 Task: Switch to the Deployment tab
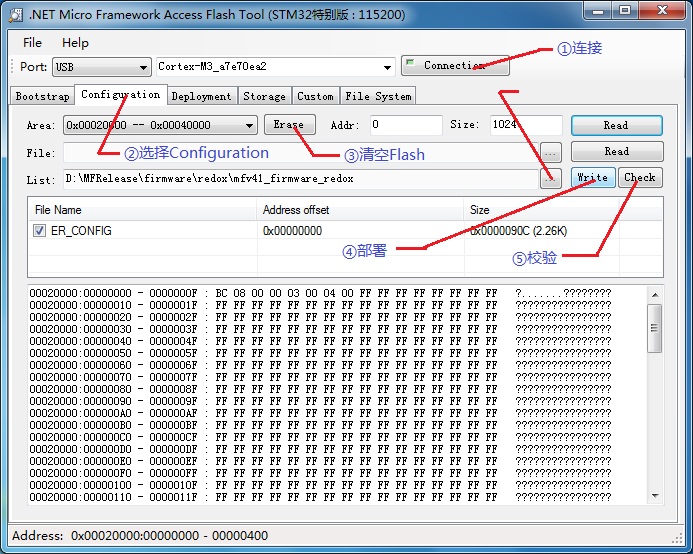tap(202, 96)
